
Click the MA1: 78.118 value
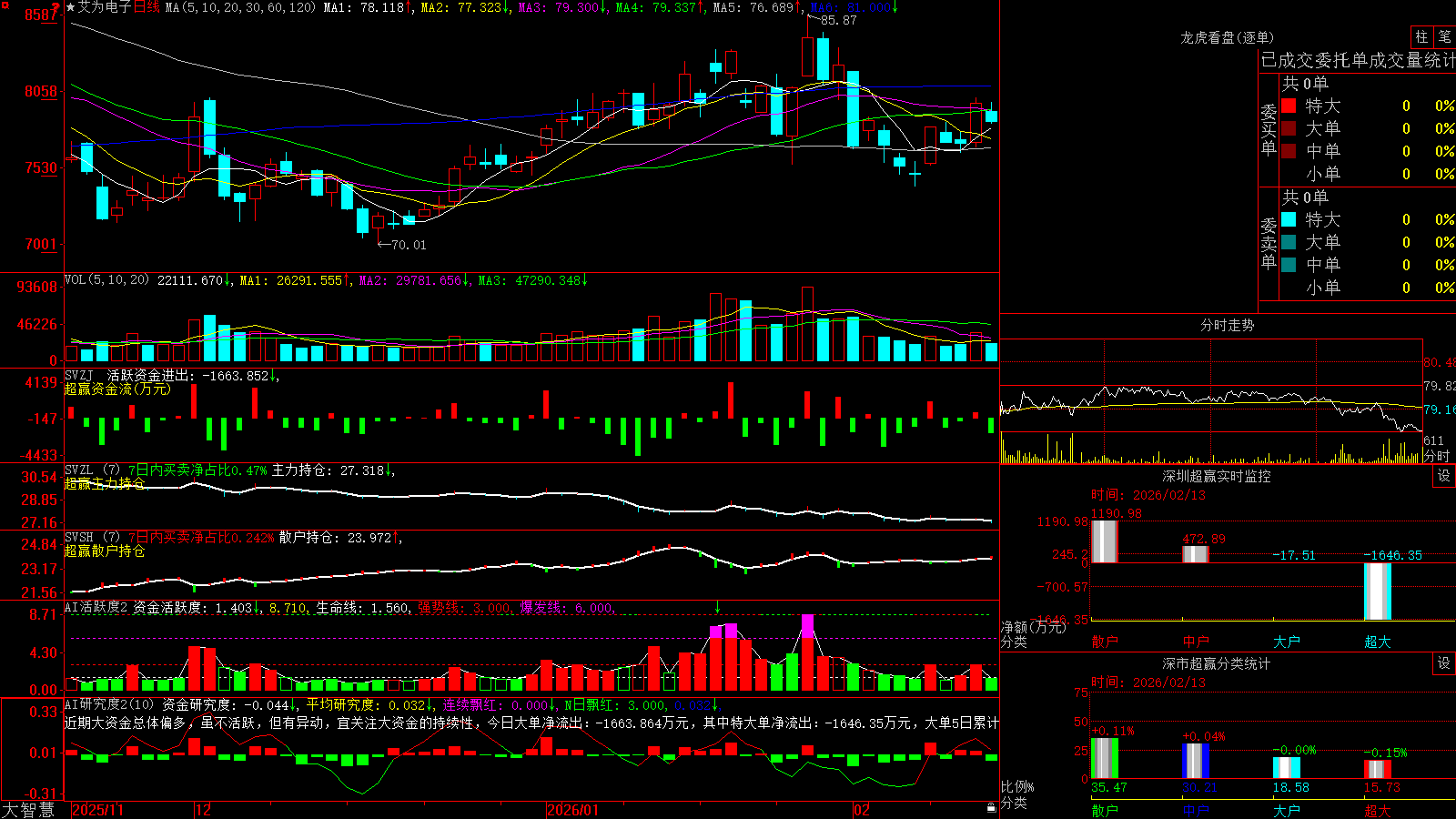(x=367, y=7)
